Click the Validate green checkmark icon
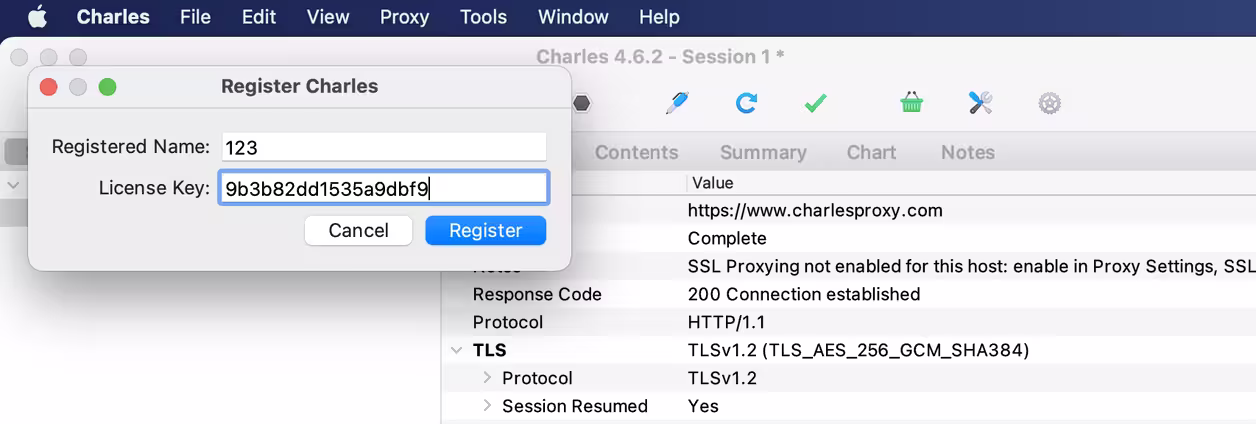The width and height of the screenshot is (1256, 424). tap(815, 103)
